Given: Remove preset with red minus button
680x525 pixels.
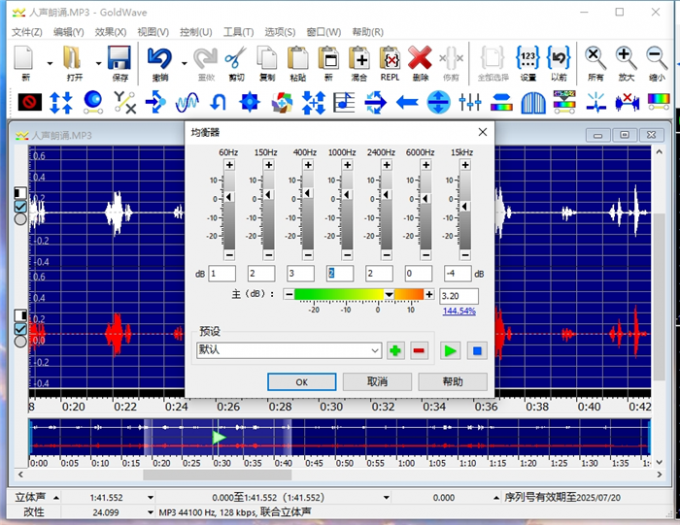Looking at the screenshot, I should click(419, 350).
